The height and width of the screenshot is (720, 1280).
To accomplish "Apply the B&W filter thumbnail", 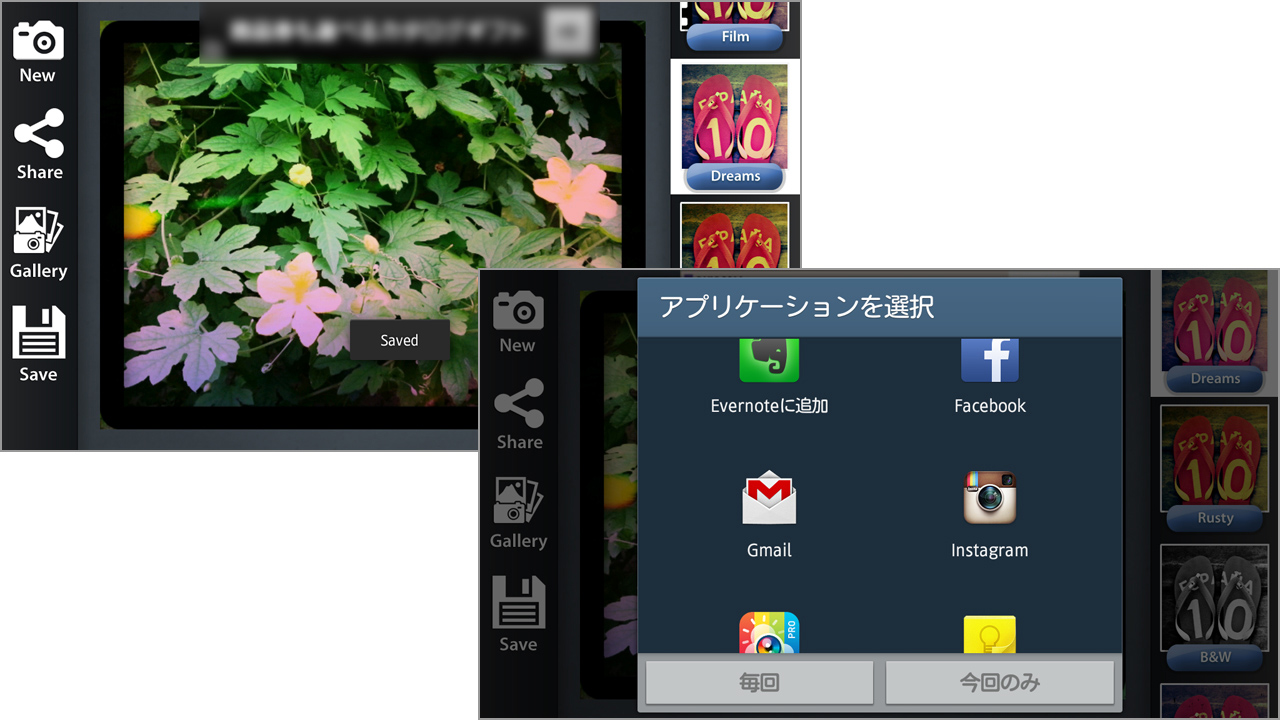I will point(1215,606).
